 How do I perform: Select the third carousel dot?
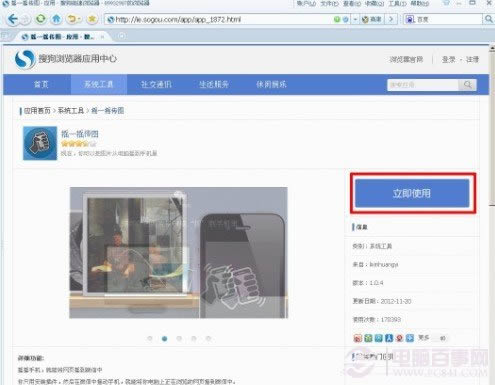[x=179, y=338]
